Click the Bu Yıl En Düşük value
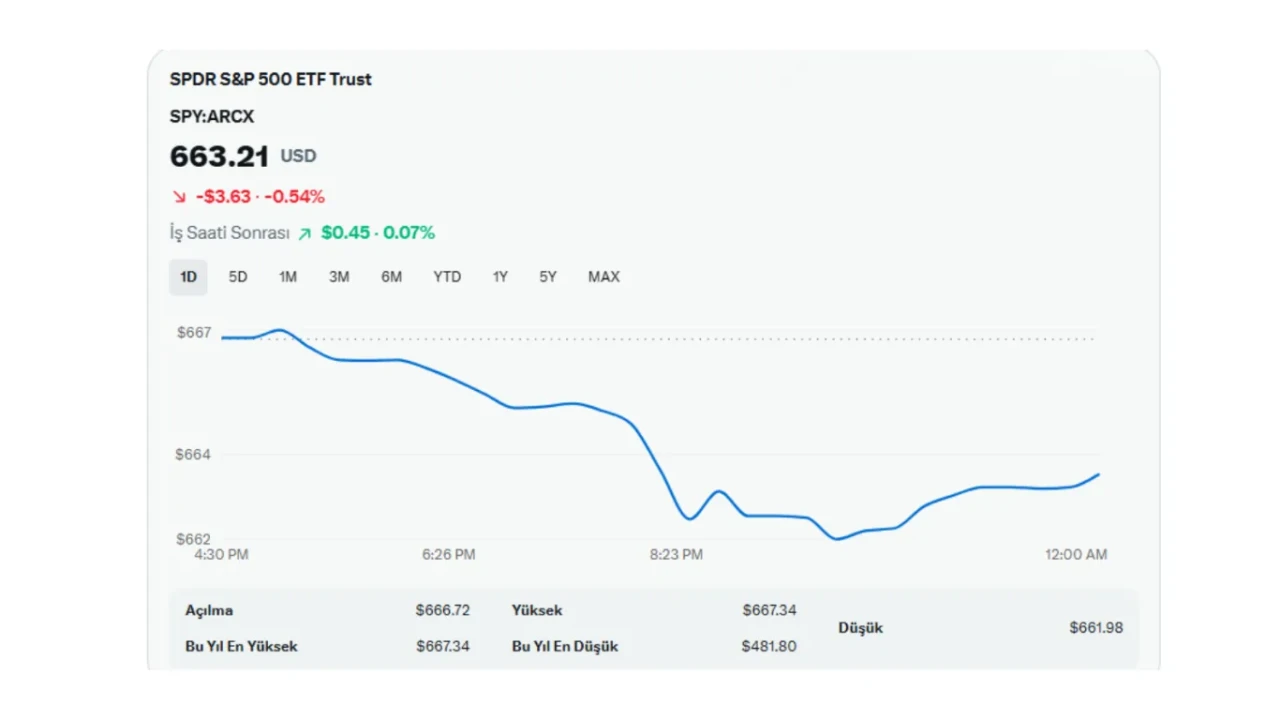This screenshot has width=1280, height=720. click(769, 646)
